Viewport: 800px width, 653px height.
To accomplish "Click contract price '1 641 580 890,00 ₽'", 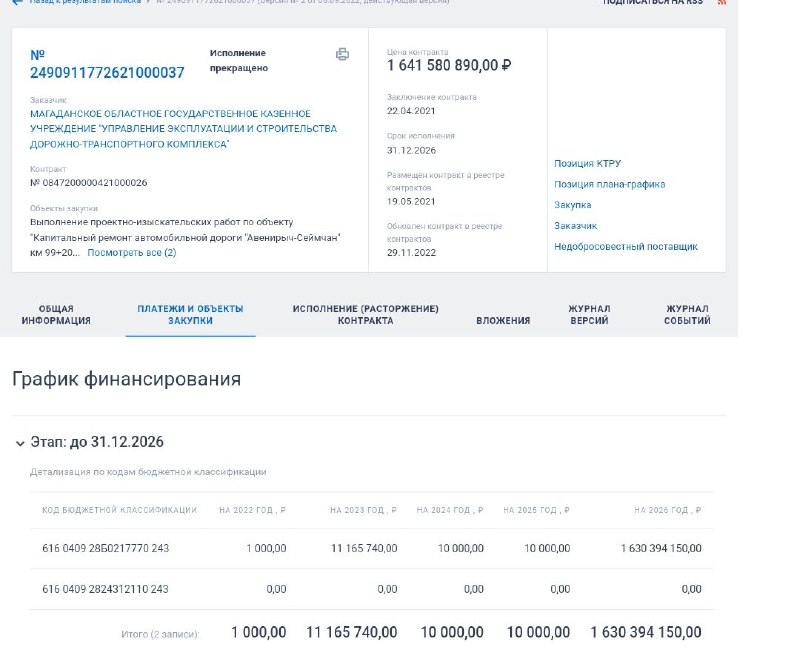I will click(x=449, y=65).
